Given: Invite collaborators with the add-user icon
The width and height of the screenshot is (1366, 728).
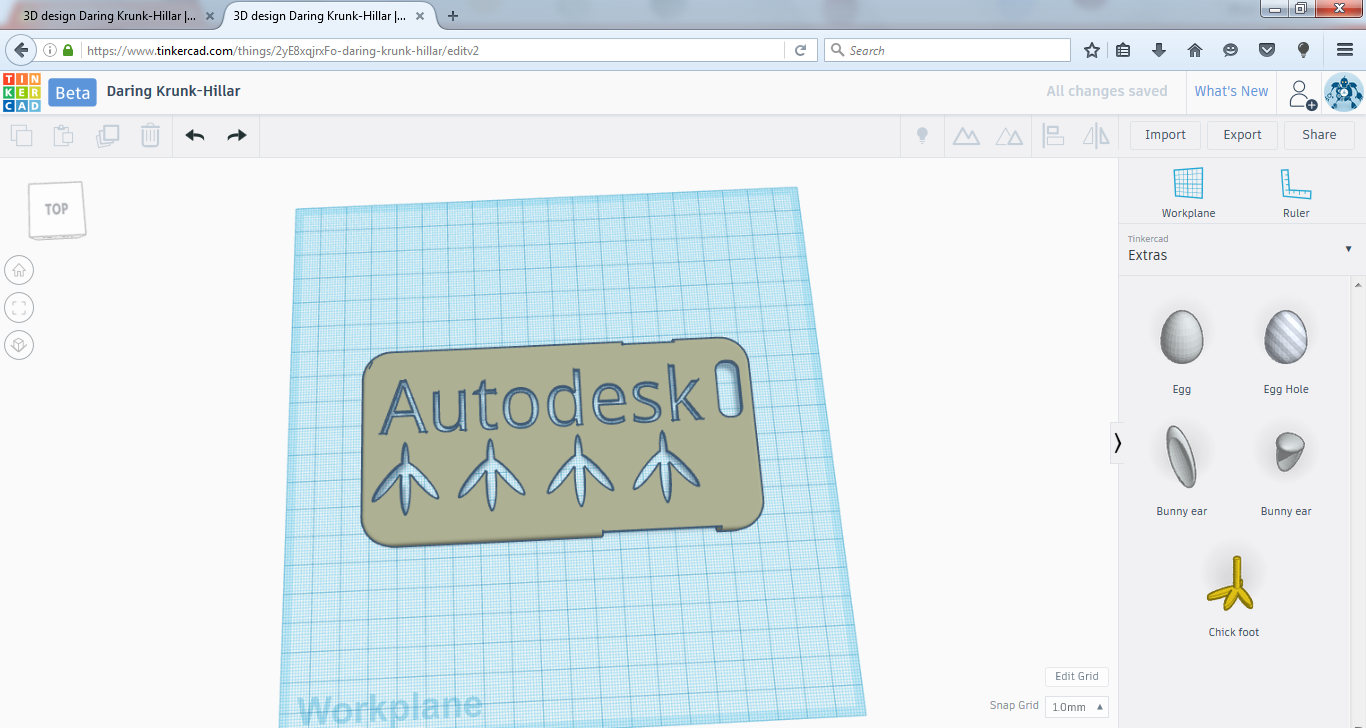Looking at the screenshot, I should pos(1301,93).
